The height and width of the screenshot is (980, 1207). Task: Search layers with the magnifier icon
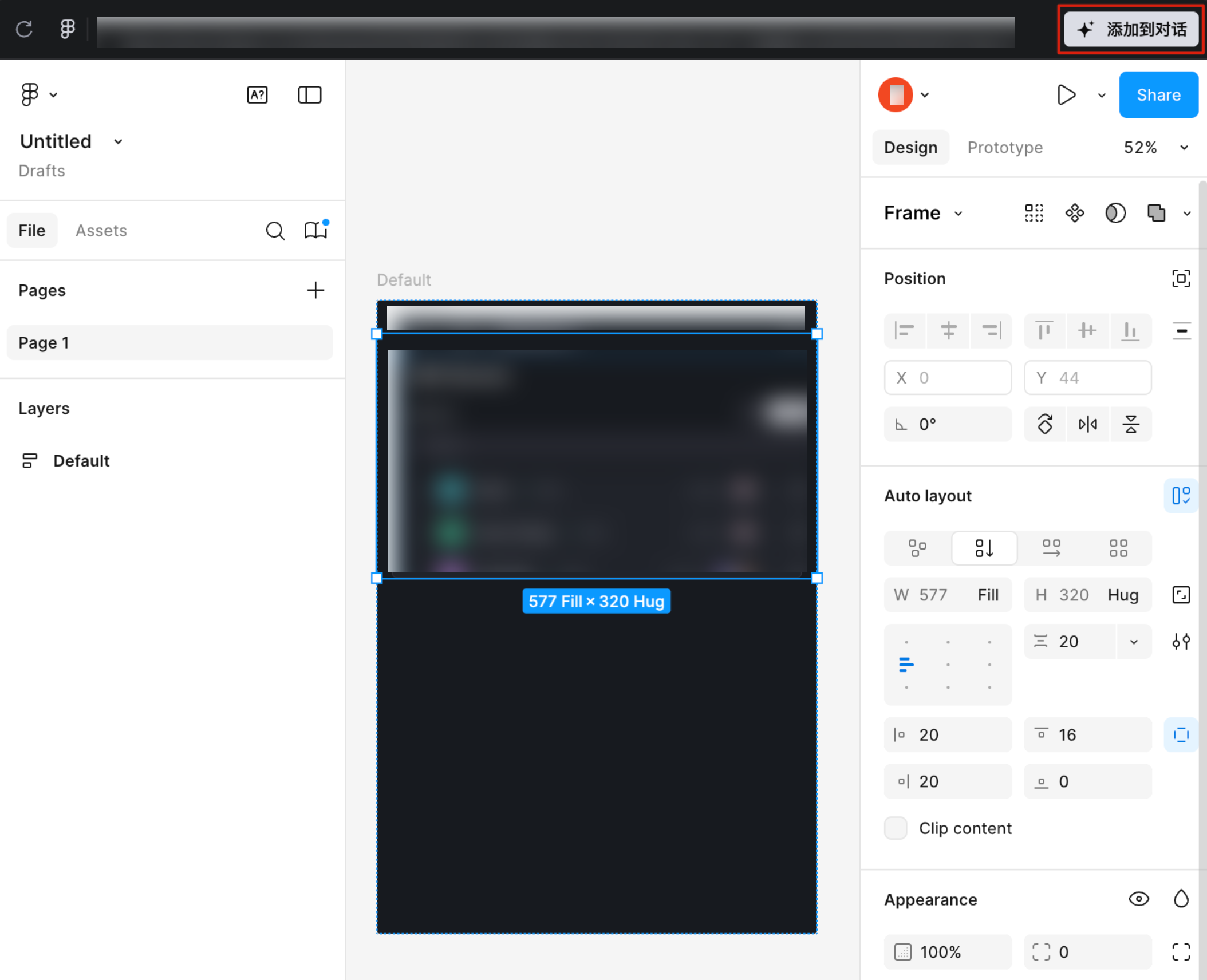point(275,231)
